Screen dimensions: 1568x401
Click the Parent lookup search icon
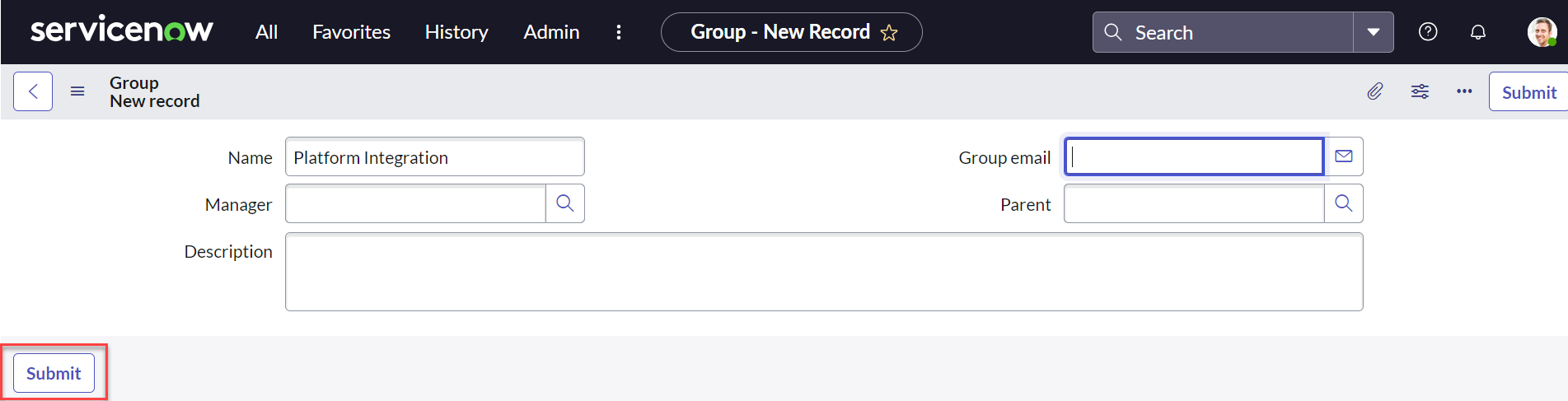tap(1344, 203)
